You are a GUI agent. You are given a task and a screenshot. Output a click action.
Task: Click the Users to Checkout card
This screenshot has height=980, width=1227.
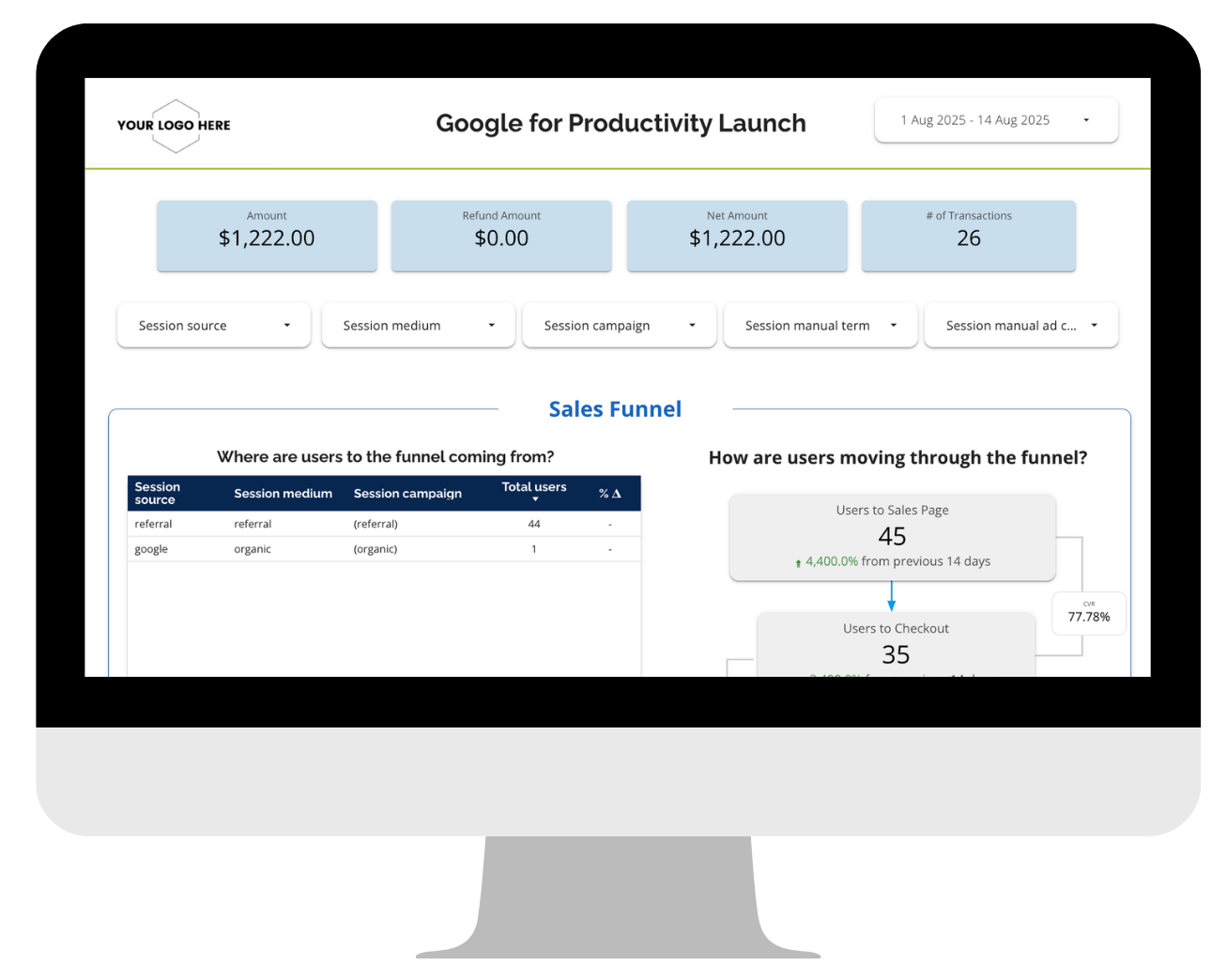897,645
